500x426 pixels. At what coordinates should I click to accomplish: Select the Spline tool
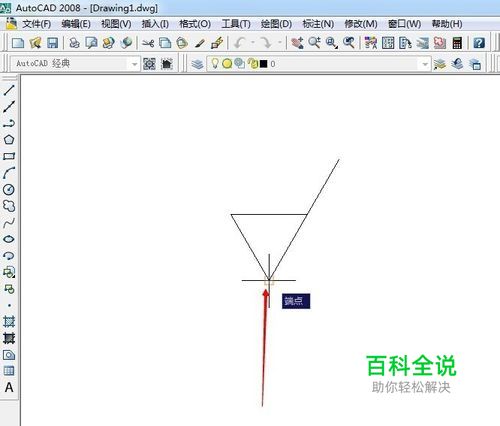click(x=9, y=223)
